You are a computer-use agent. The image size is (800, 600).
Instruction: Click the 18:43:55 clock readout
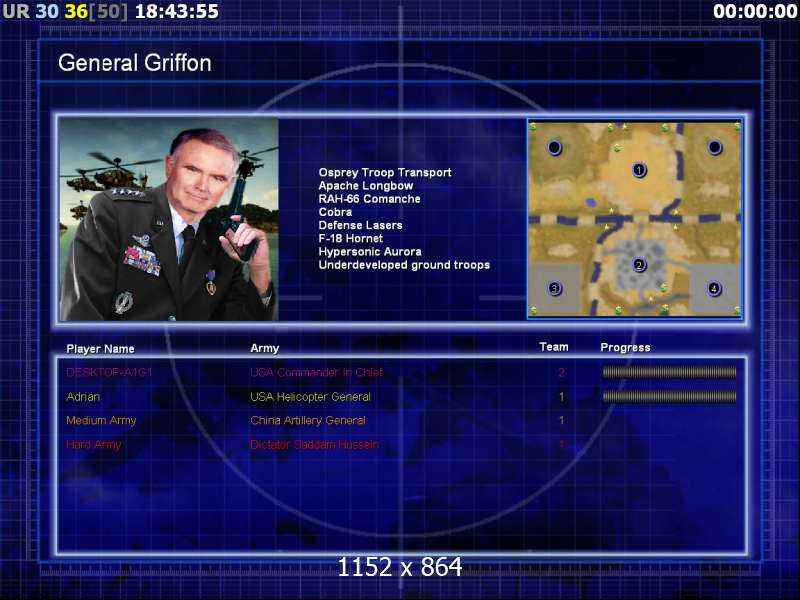177,11
